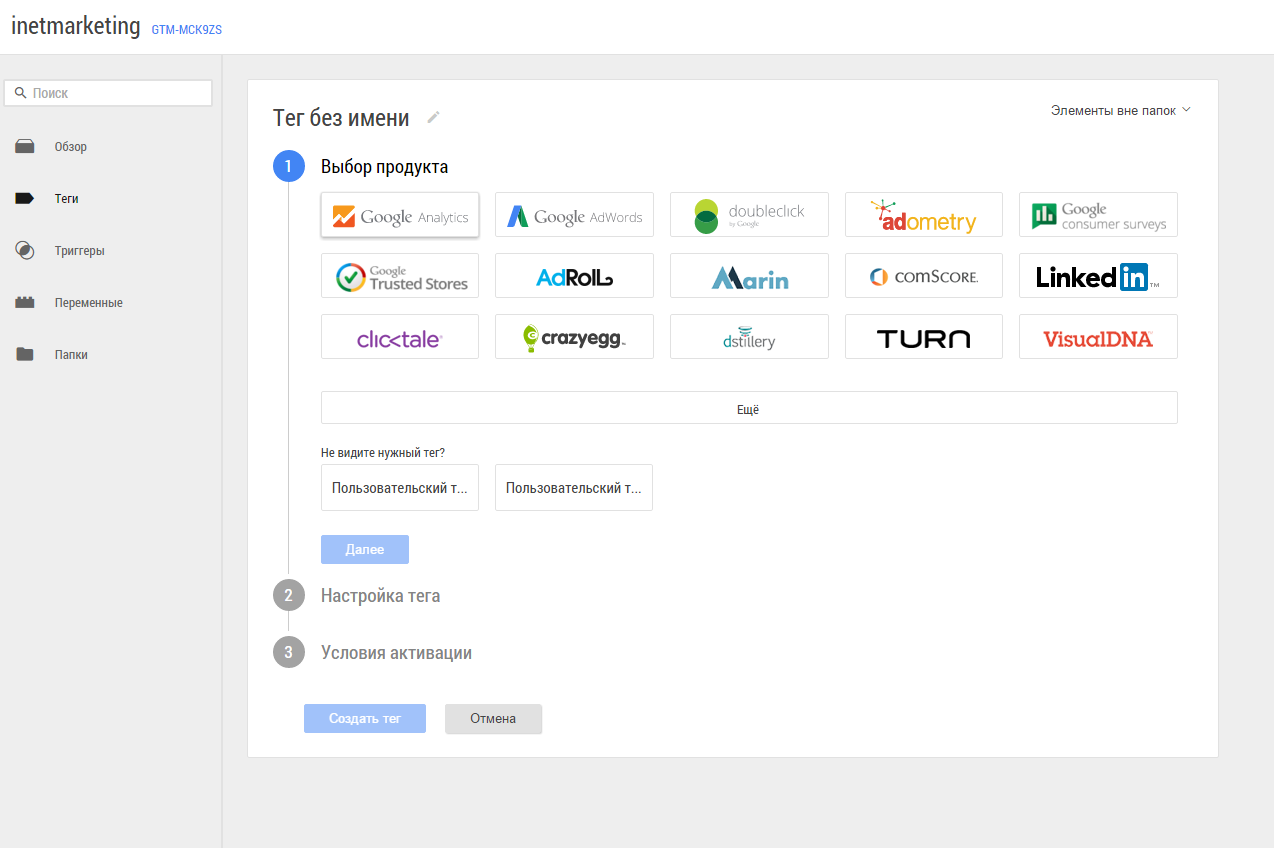The width and height of the screenshot is (1274, 848).
Task: Choose the dstillery tag tile
Action: point(749,337)
